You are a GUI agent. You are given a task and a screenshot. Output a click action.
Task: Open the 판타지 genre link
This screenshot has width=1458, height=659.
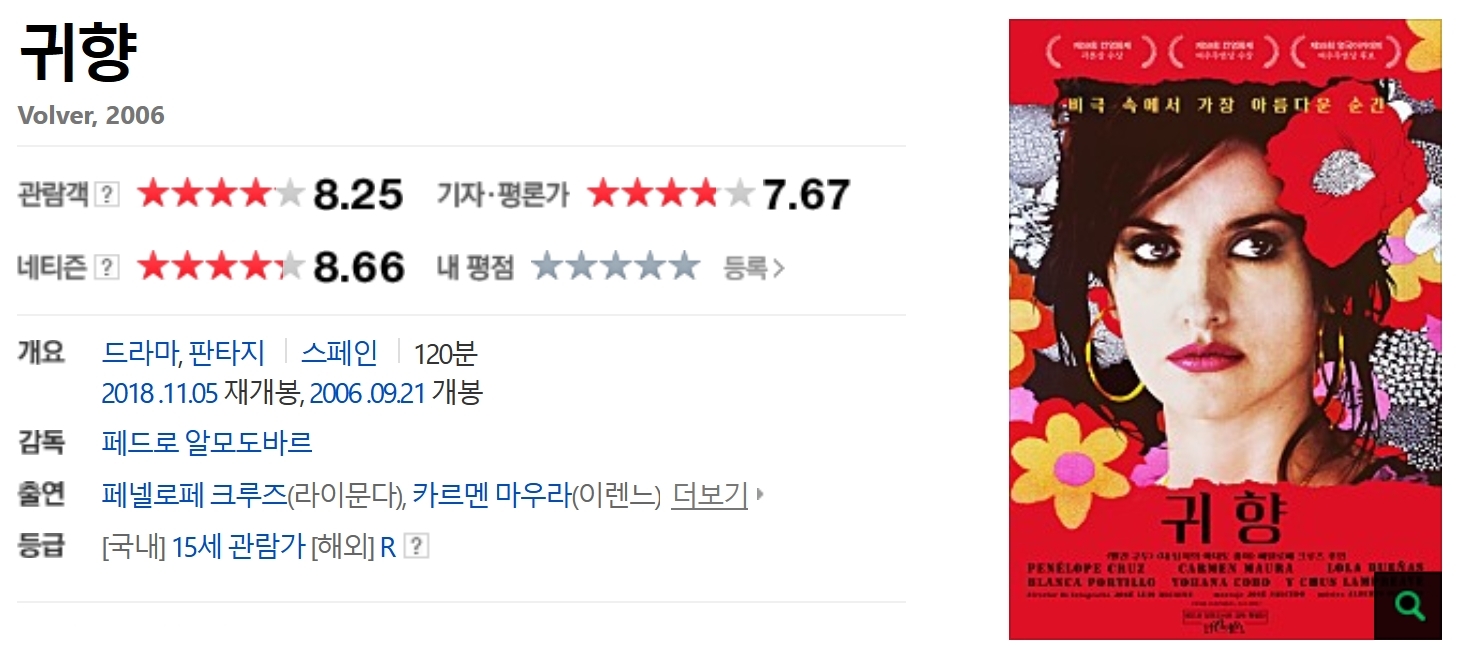click(x=227, y=352)
